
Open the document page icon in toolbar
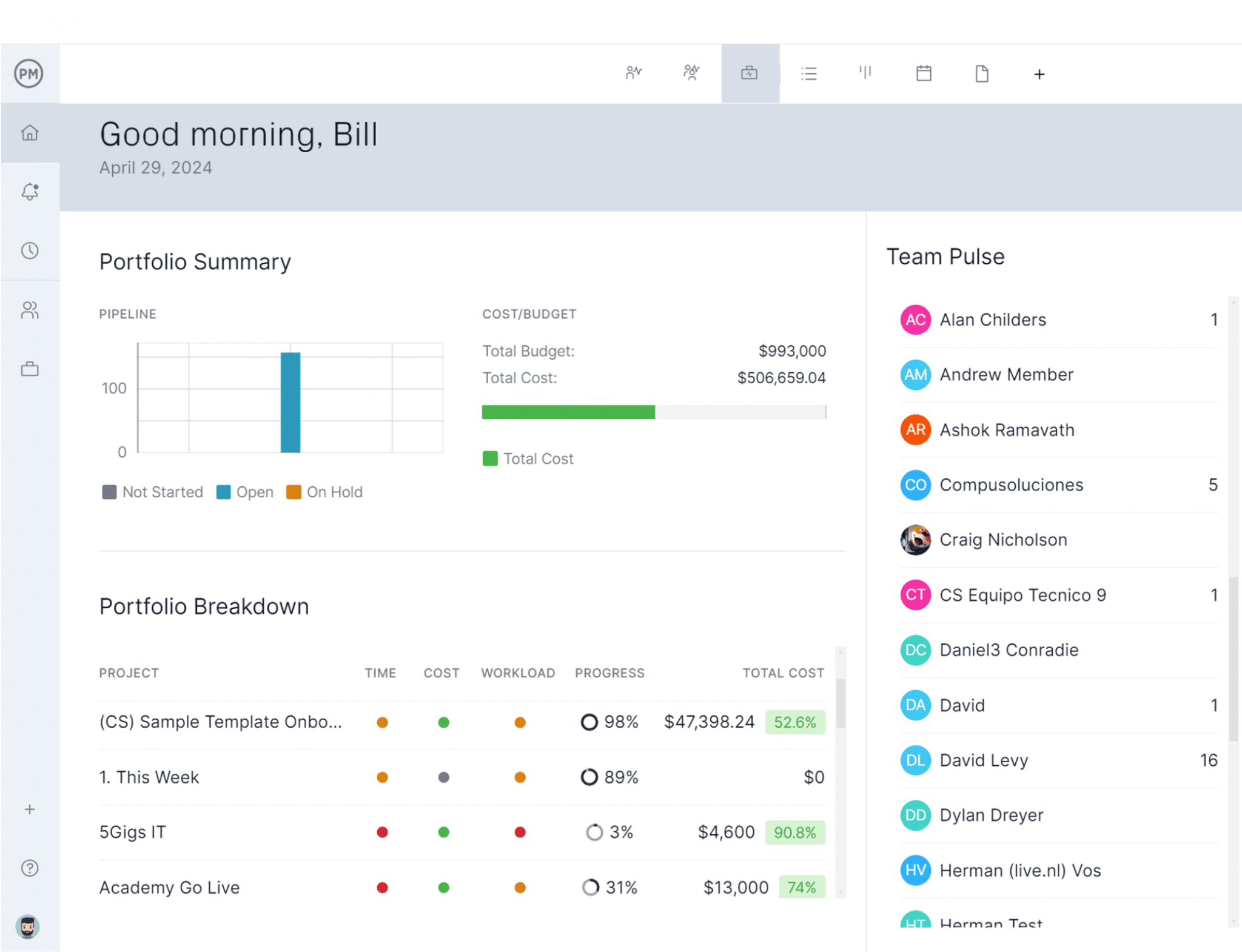coord(982,73)
